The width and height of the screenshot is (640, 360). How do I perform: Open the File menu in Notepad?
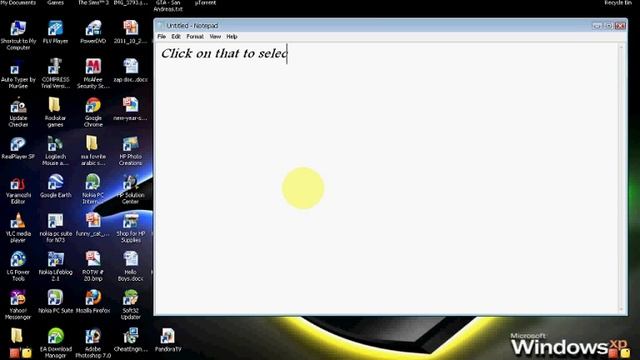(162, 36)
